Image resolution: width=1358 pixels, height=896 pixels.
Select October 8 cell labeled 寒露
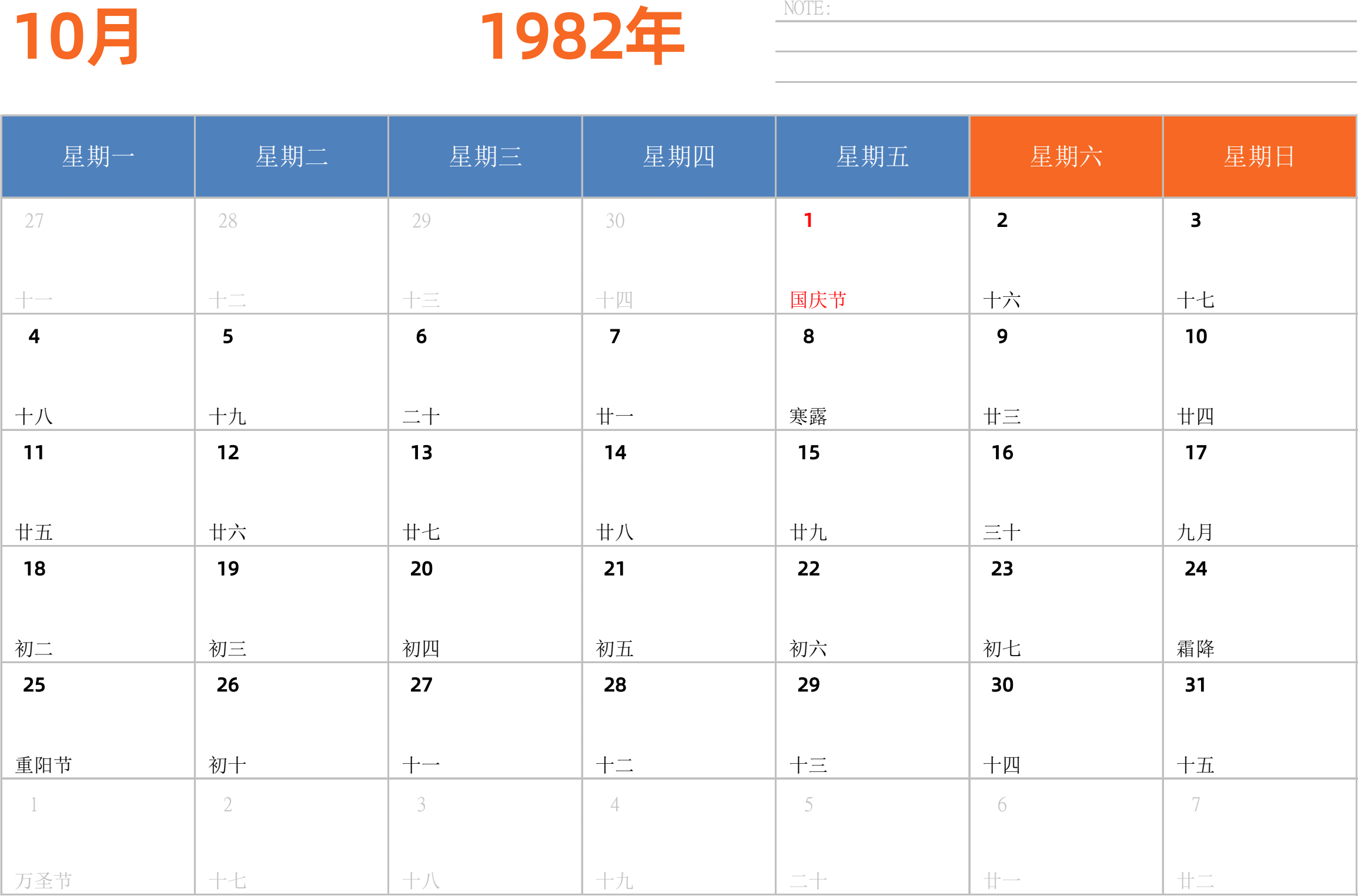[872, 372]
